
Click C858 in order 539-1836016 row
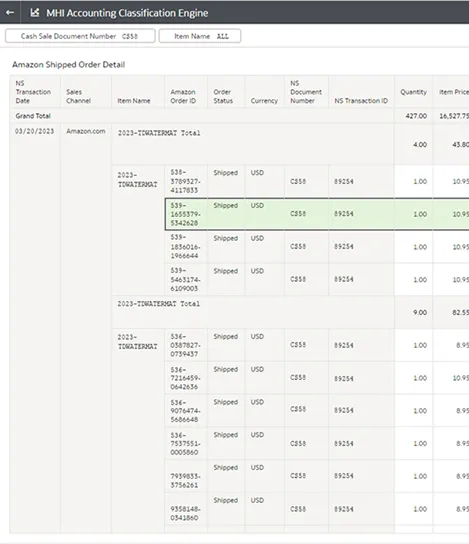tap(298, 247)
